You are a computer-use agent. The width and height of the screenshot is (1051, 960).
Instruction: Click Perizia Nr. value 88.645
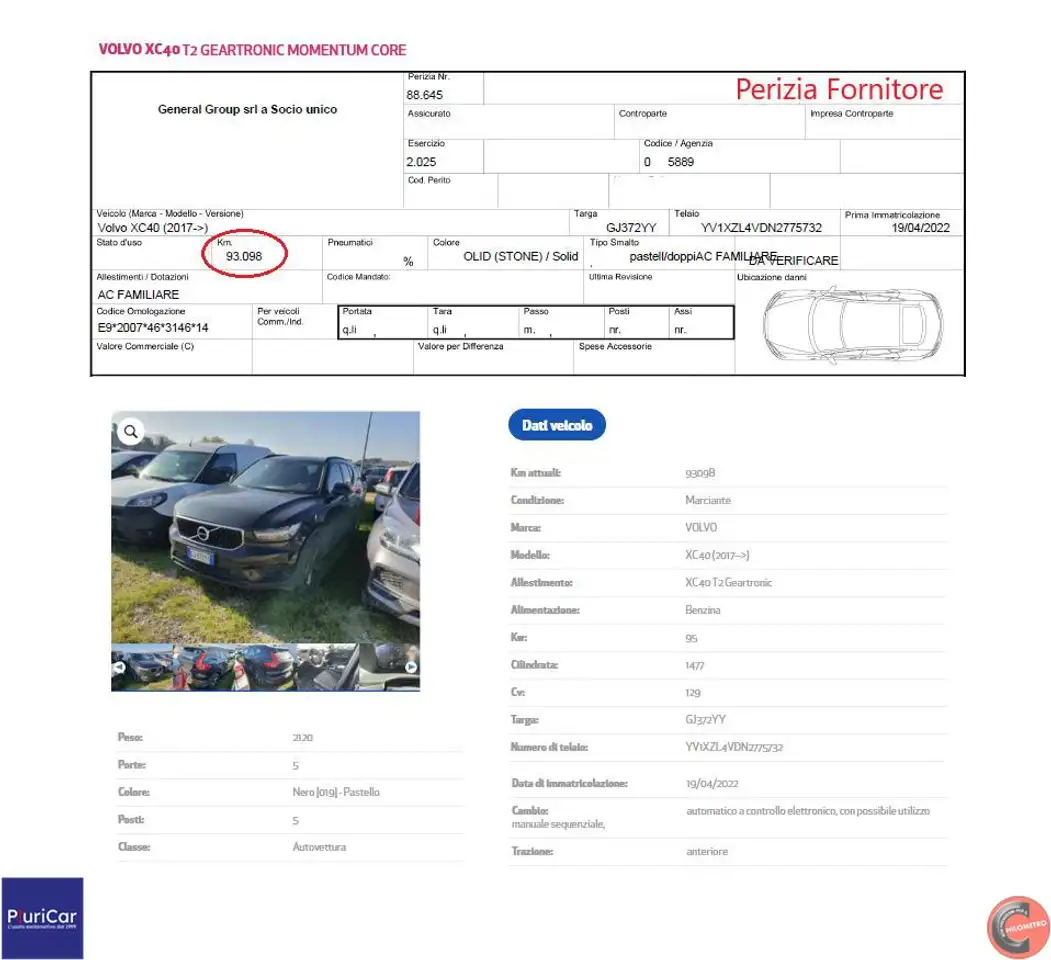(x=424, y=95)
